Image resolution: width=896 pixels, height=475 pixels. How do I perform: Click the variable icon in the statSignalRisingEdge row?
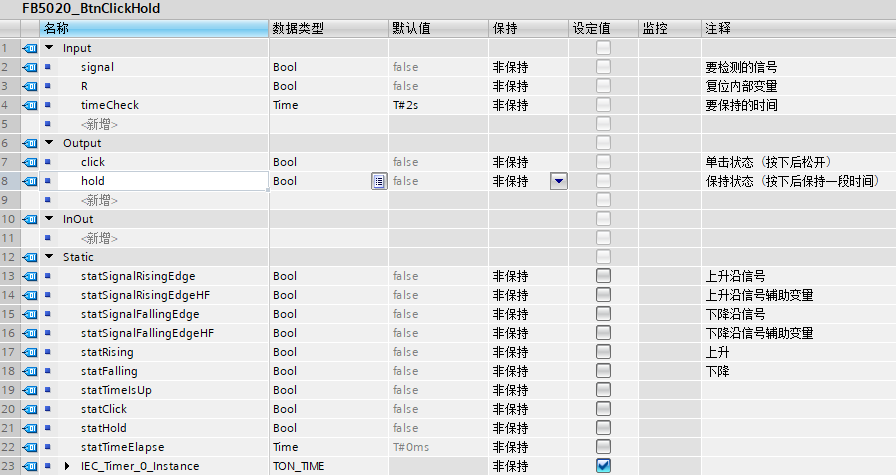click(30, 276)
